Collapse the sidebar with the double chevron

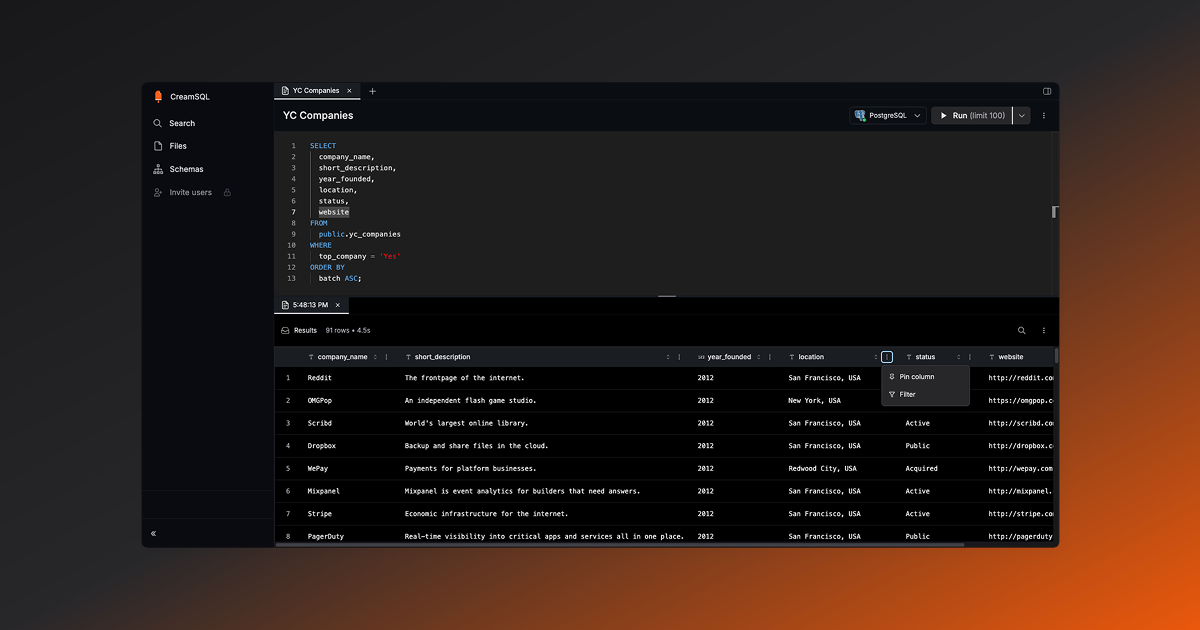[153, 534]
